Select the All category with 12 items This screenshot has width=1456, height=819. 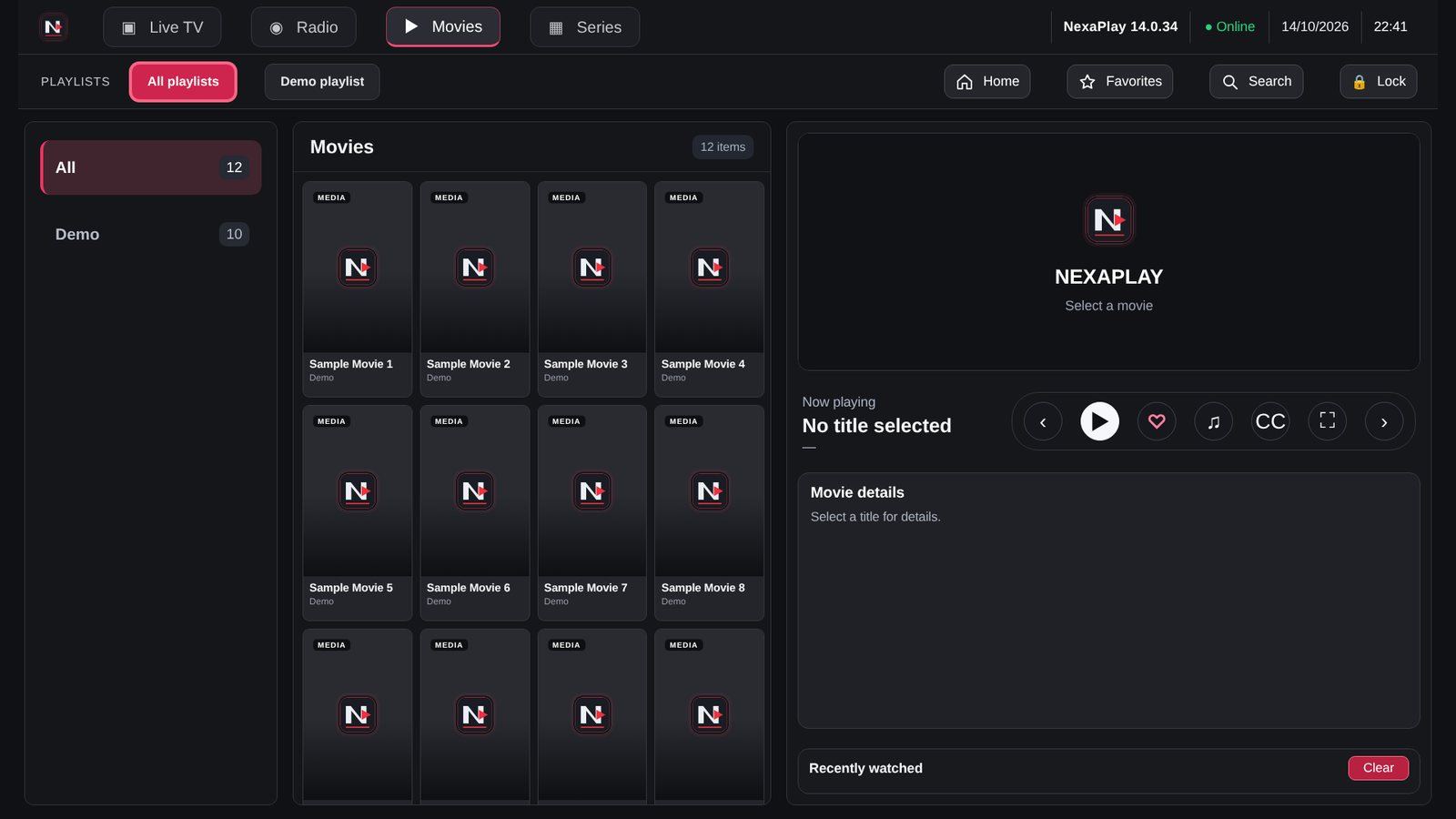(151, 167)
